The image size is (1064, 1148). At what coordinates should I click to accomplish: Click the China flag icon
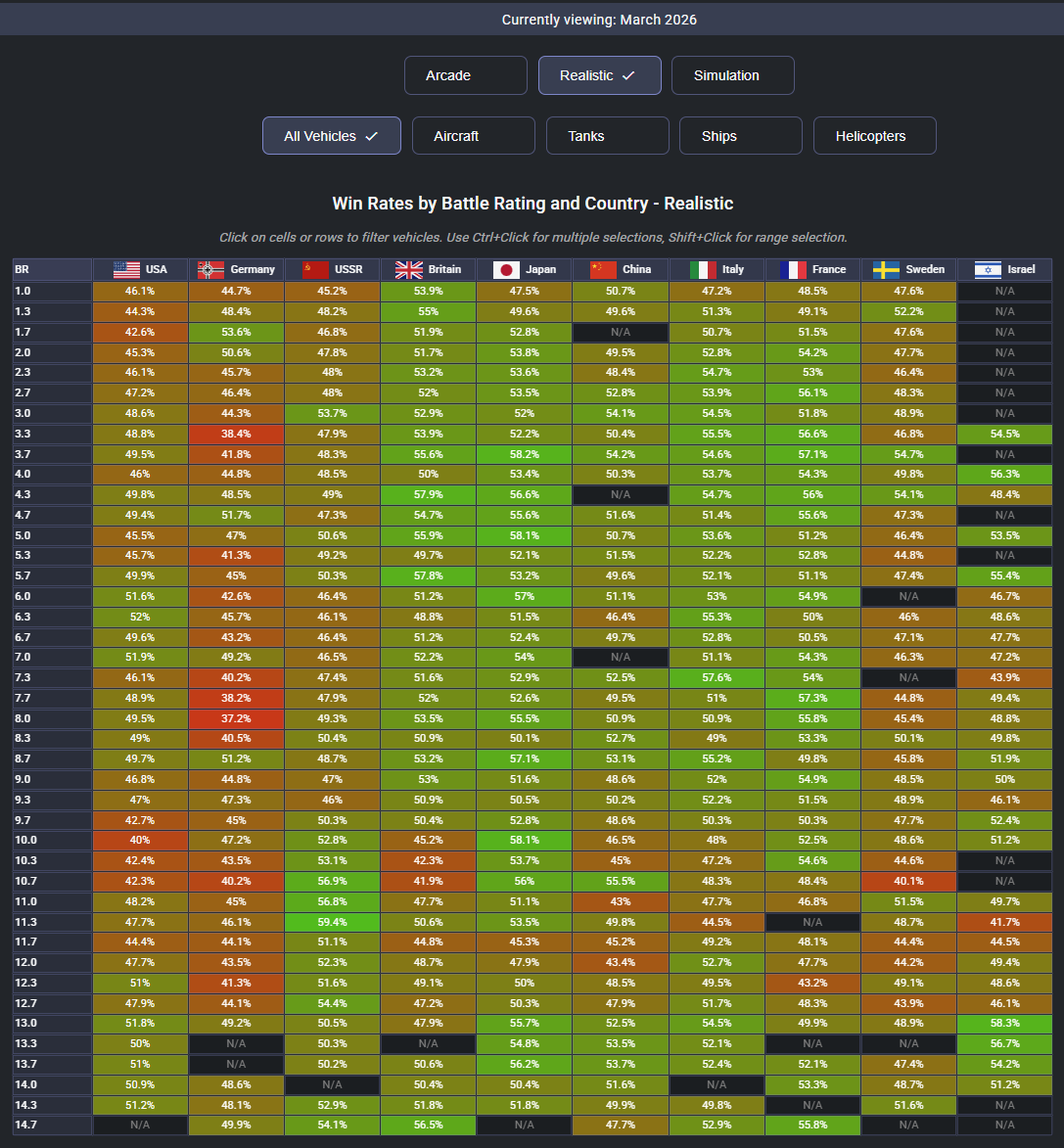(603, 269)
